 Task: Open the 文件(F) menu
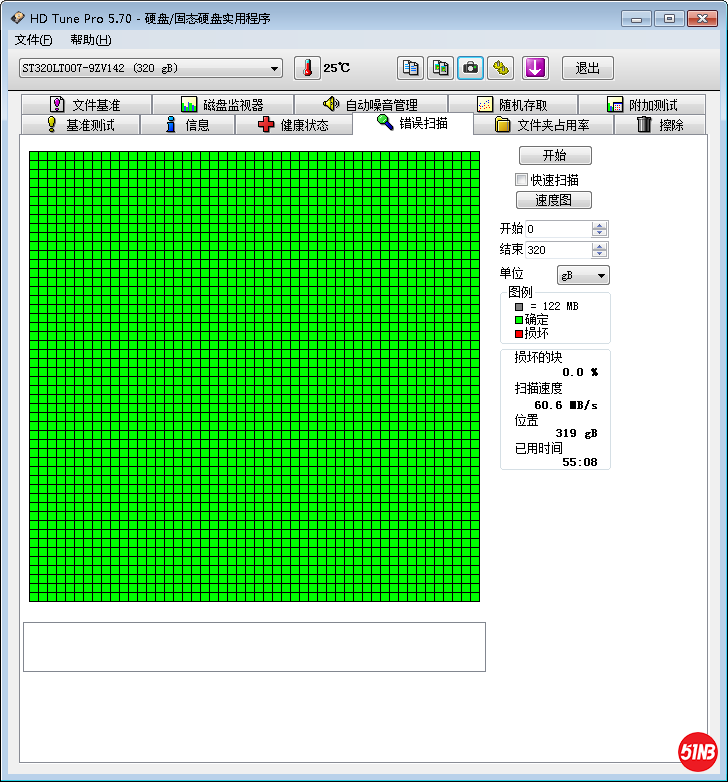pyautogui.click(x=33, y=40)
